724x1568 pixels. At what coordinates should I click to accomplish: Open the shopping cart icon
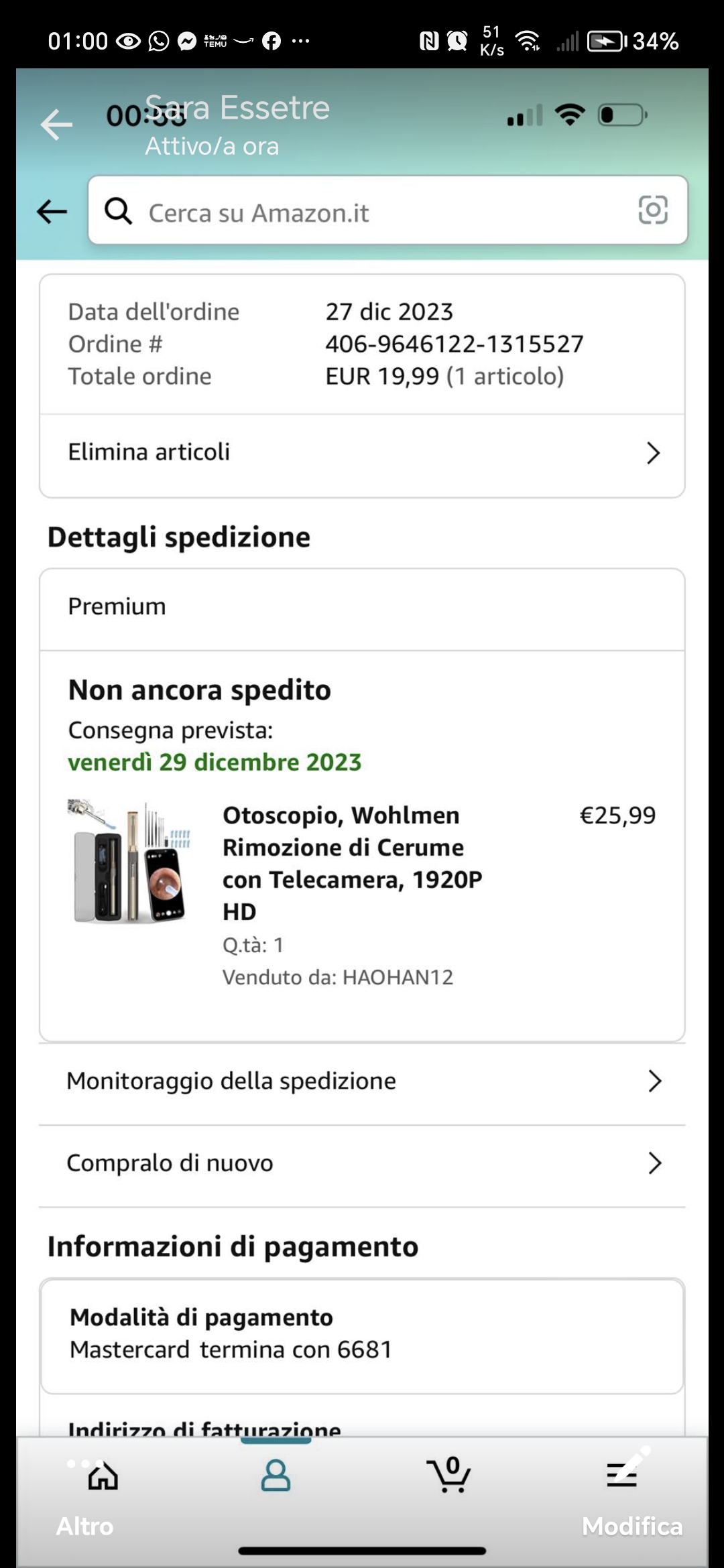click(x=448, y=1476)
